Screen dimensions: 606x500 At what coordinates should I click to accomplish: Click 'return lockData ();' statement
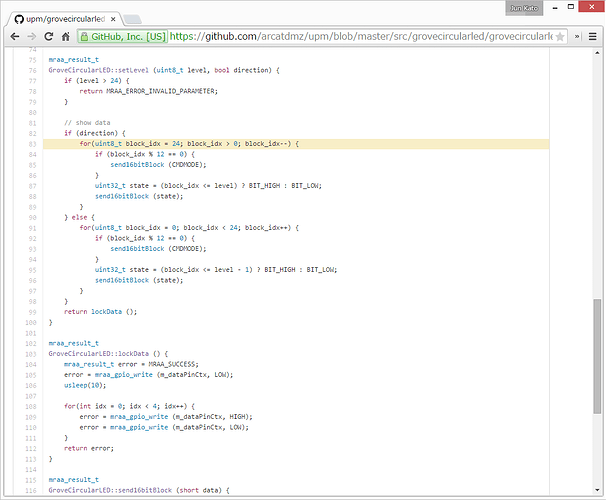point(100,312)
